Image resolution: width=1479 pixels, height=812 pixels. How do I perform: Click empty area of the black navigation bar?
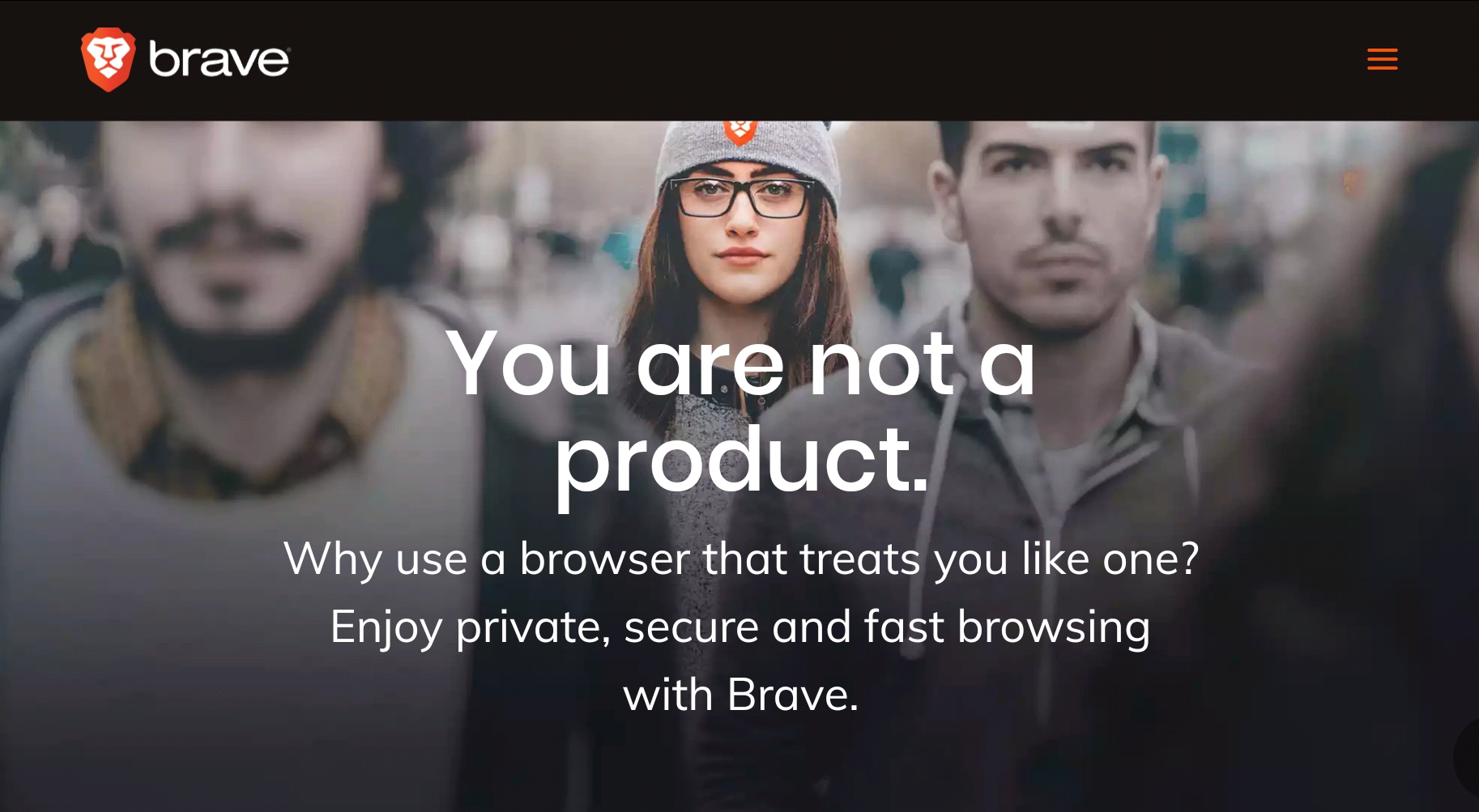810,60
